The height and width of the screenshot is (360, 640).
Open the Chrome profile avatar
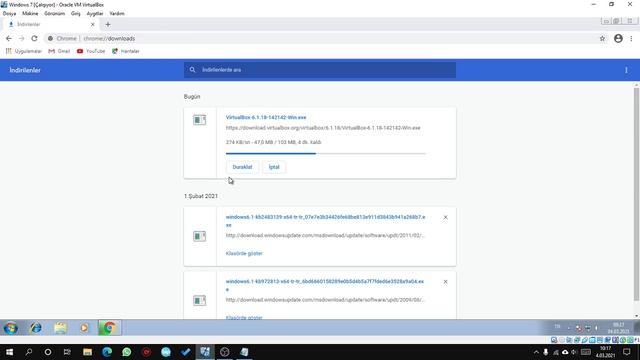coord(618,38)
